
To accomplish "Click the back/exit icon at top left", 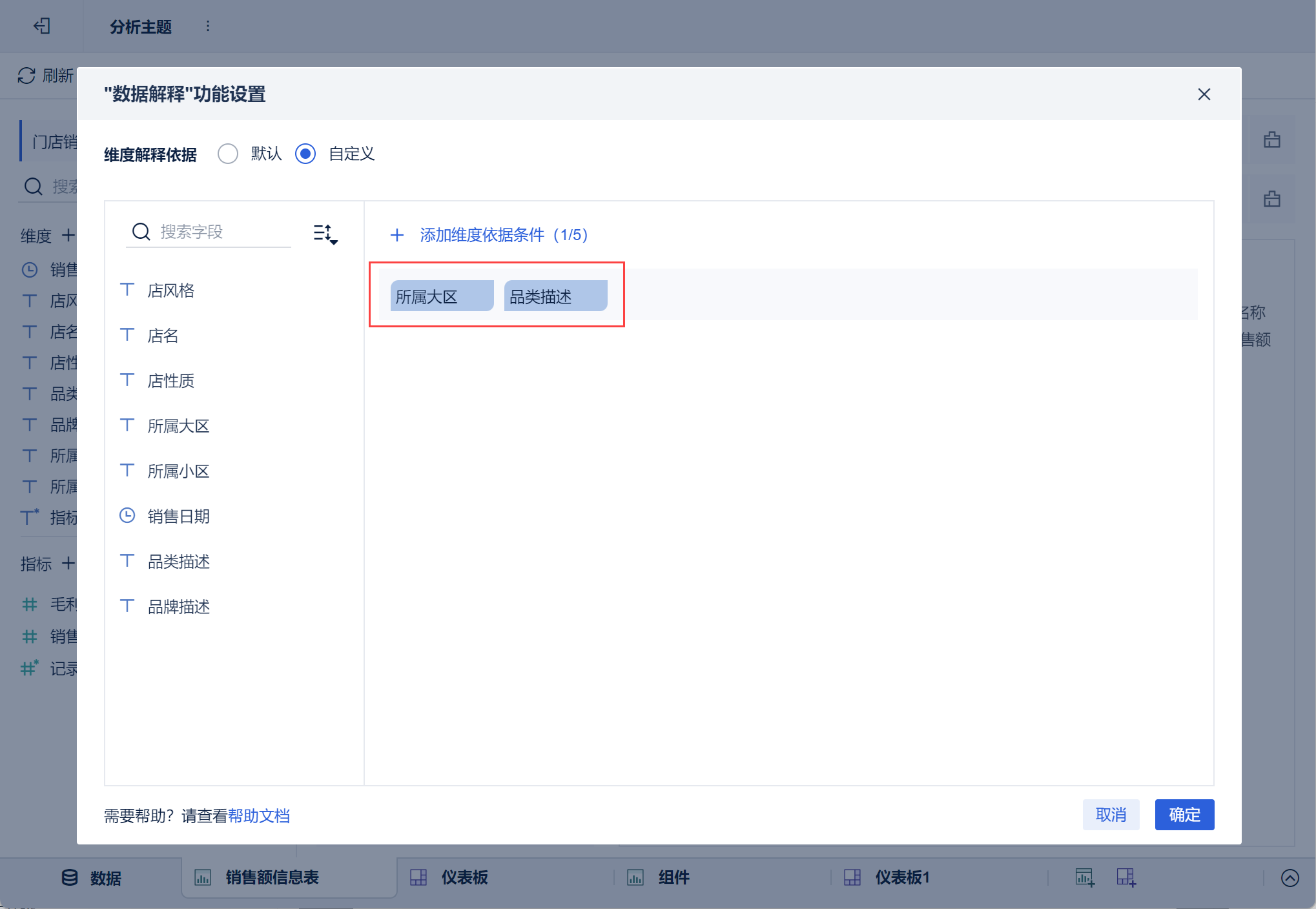I will [42, 26].
